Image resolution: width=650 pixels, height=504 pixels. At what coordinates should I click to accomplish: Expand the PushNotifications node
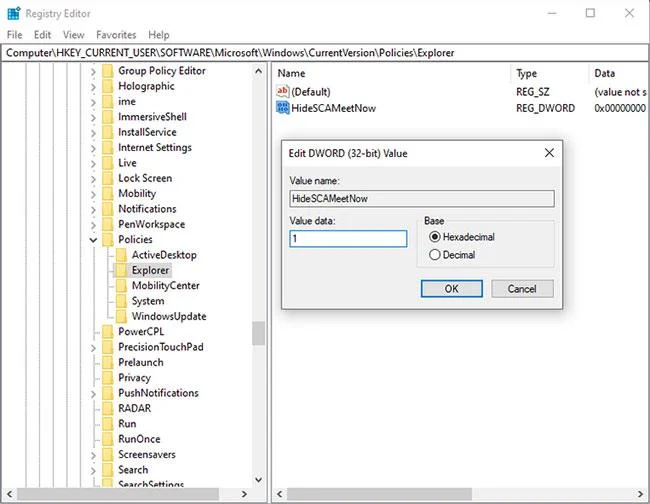(x=93, y=393)
